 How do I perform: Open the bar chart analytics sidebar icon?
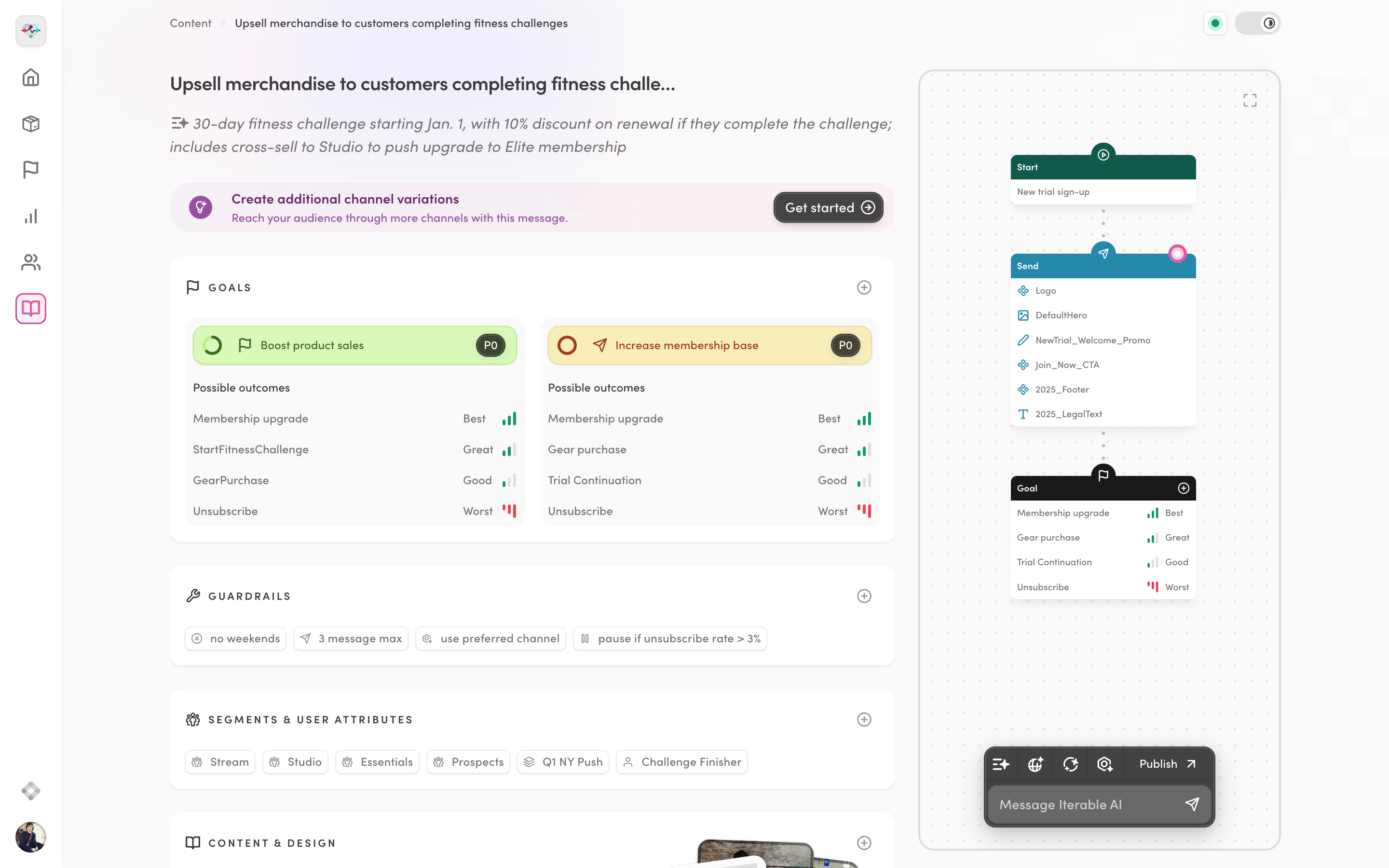31,216
